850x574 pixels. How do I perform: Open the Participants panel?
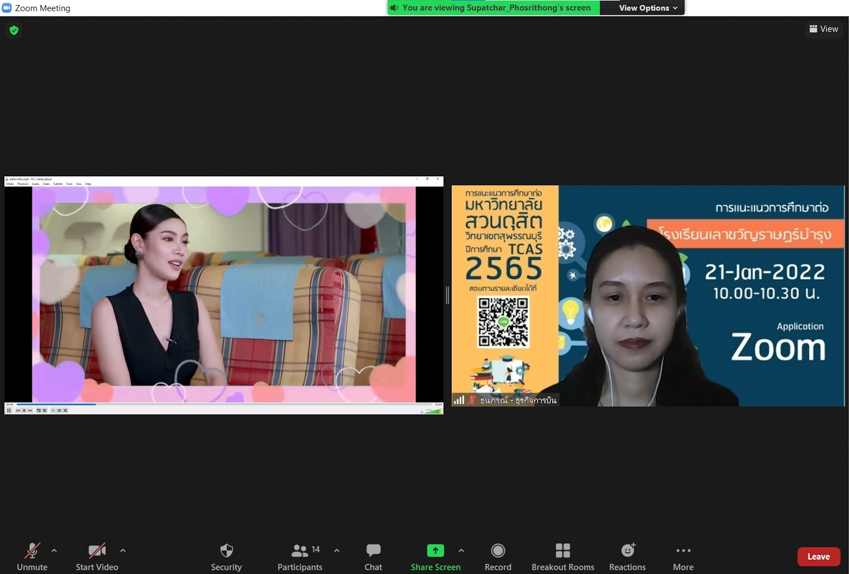pyautogui.click(x=300, y=557)
